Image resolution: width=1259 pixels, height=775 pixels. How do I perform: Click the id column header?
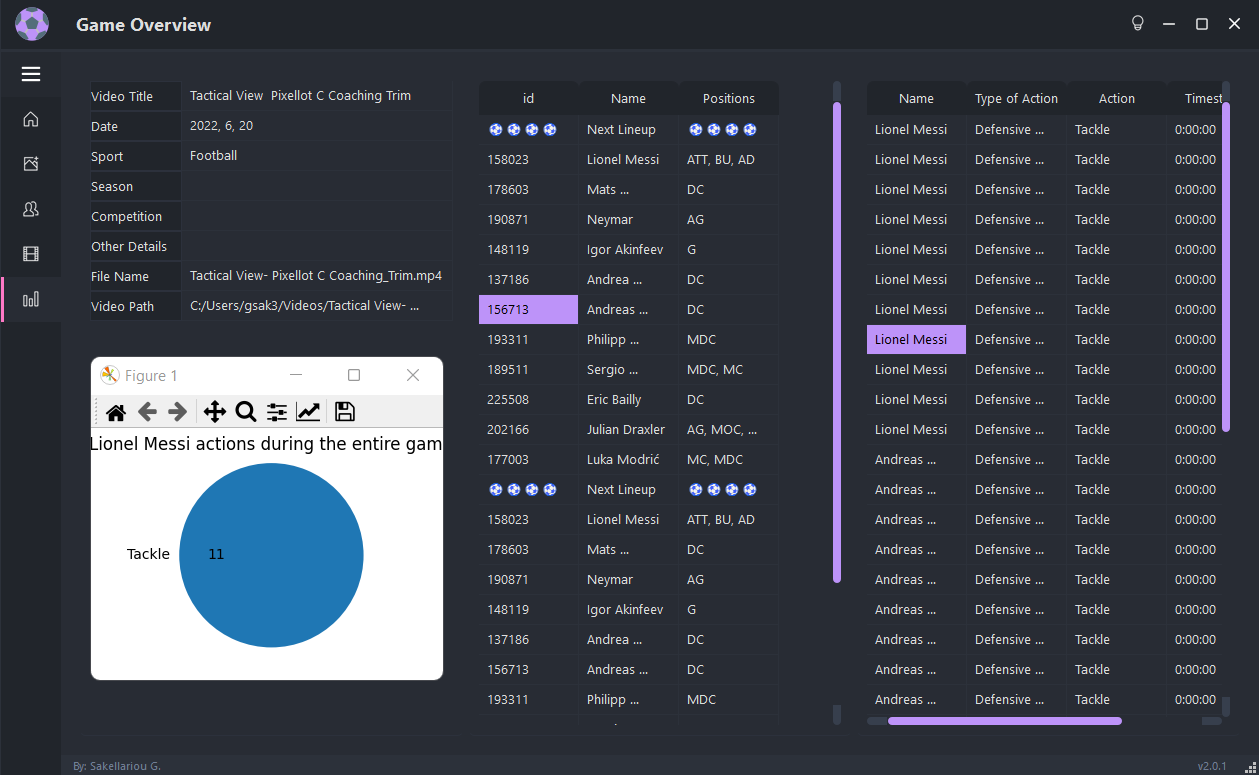(528, 98)
